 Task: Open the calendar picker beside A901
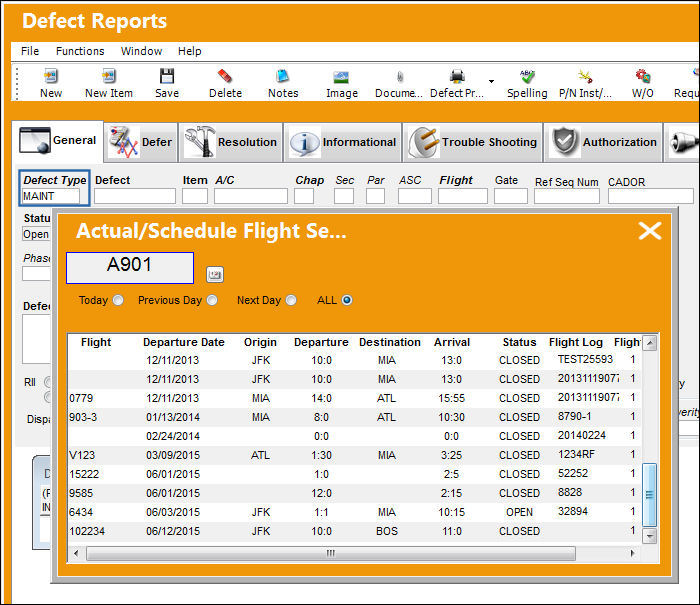[215, 274]
